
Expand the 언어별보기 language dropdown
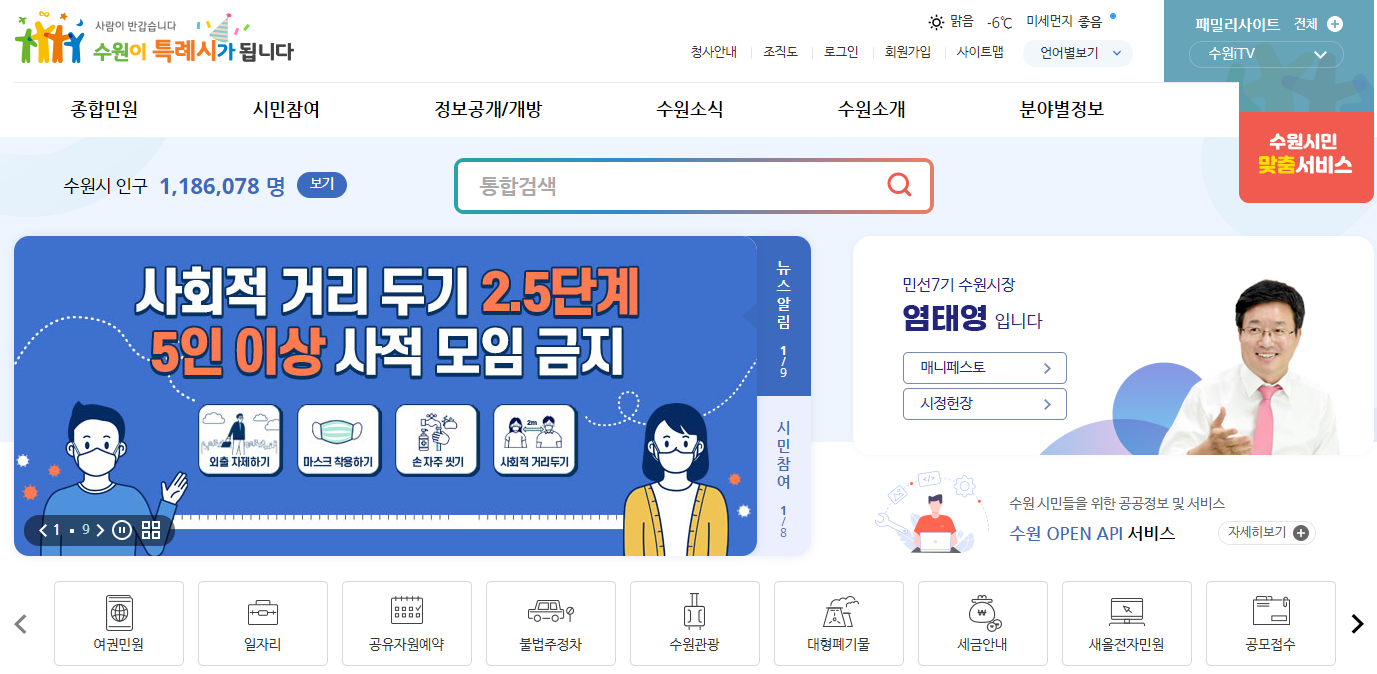pyautogui.click(x=1078, y=53)
